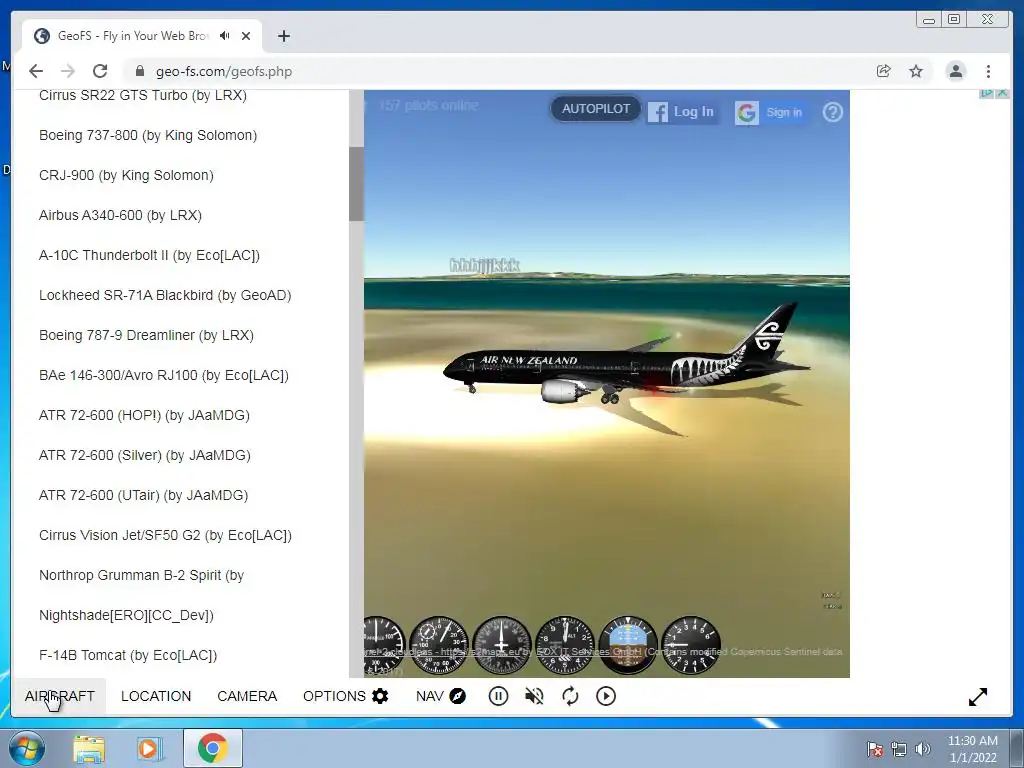Viewport: 1024px width, 768px height.
Task: Click the GeoFS browser tab title
Action: click(133, 36)
